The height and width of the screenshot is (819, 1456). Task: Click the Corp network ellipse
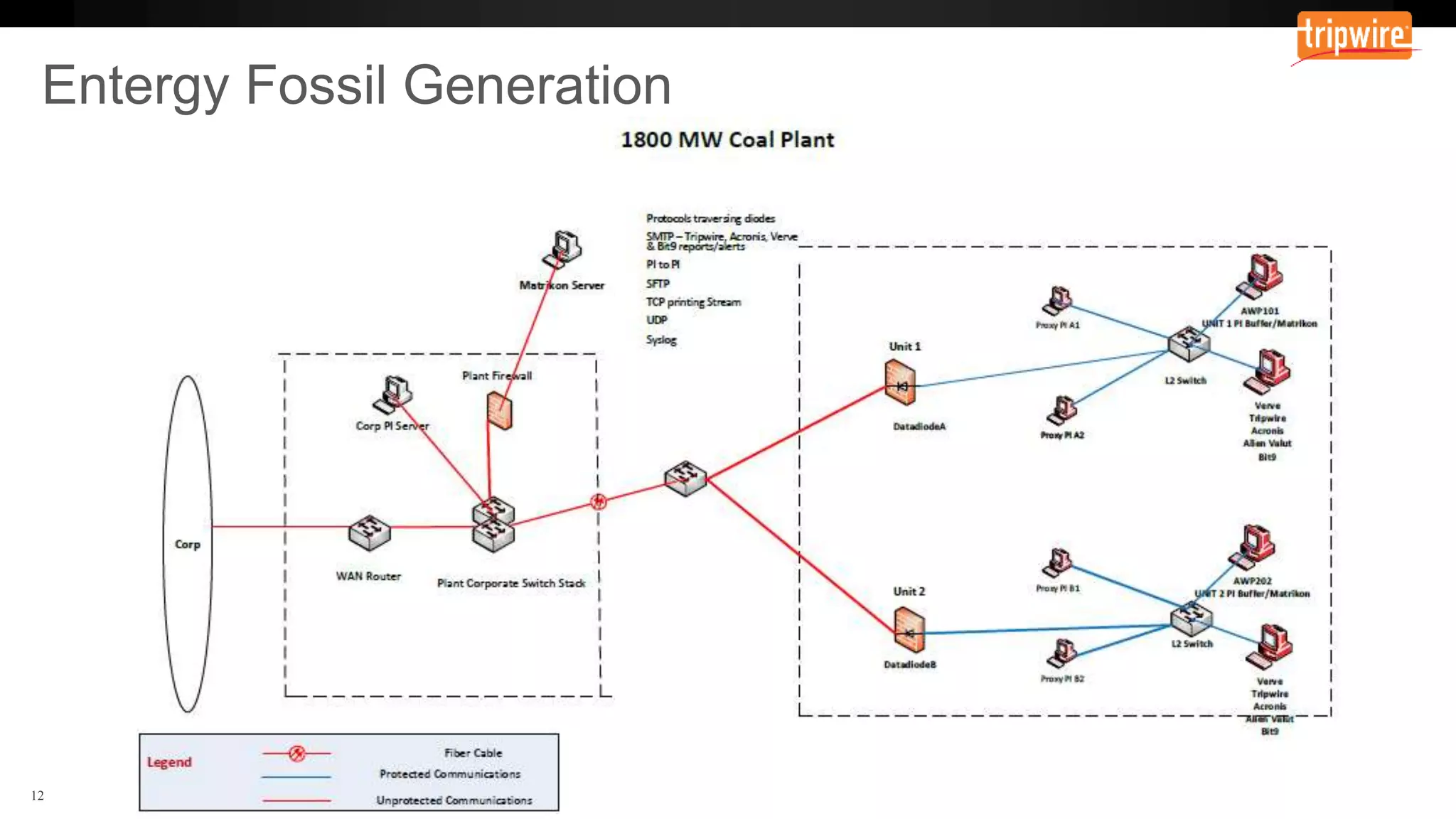[188, 544]
